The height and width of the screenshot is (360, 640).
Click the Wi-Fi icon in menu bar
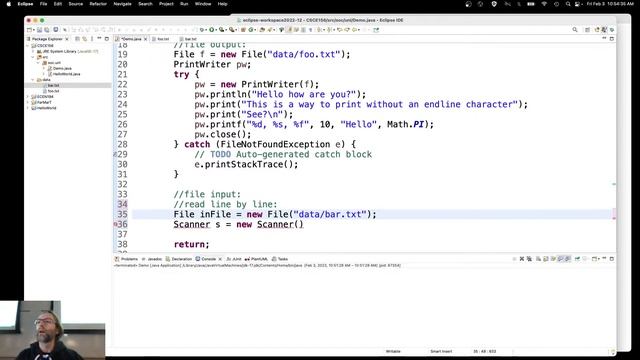pos(544,4)
